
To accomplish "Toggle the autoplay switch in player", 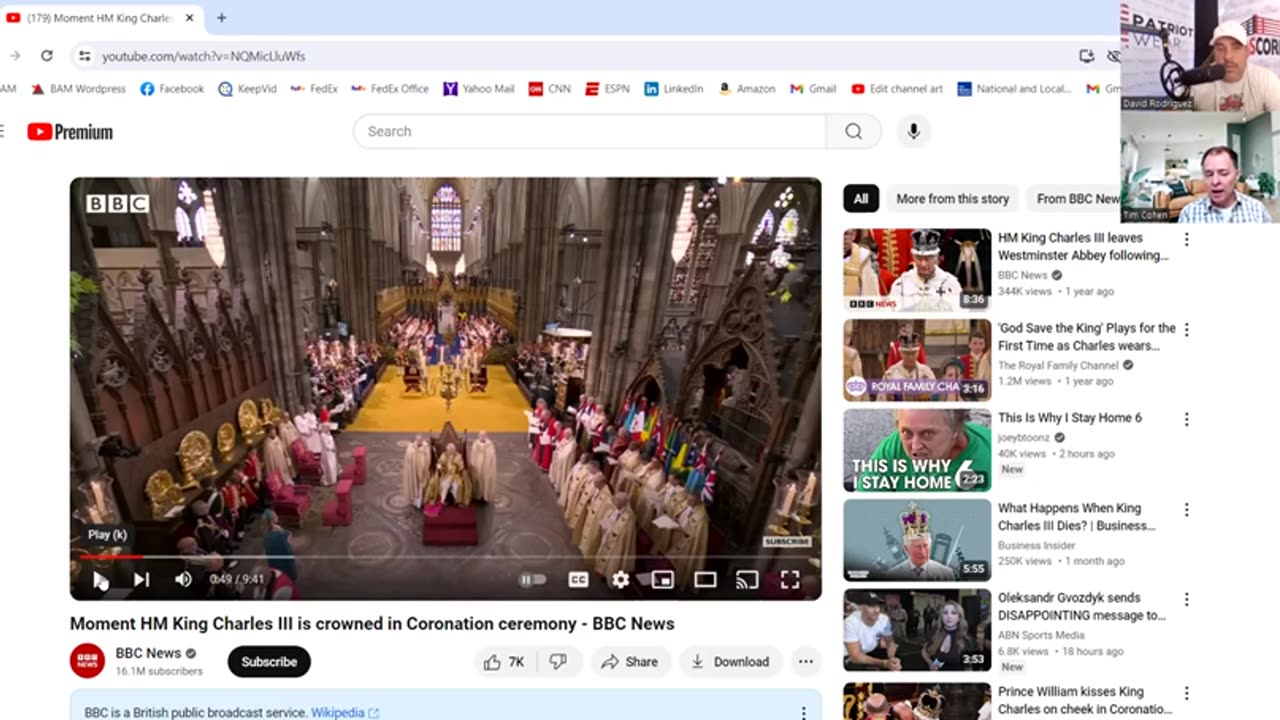I will point(533,579).
